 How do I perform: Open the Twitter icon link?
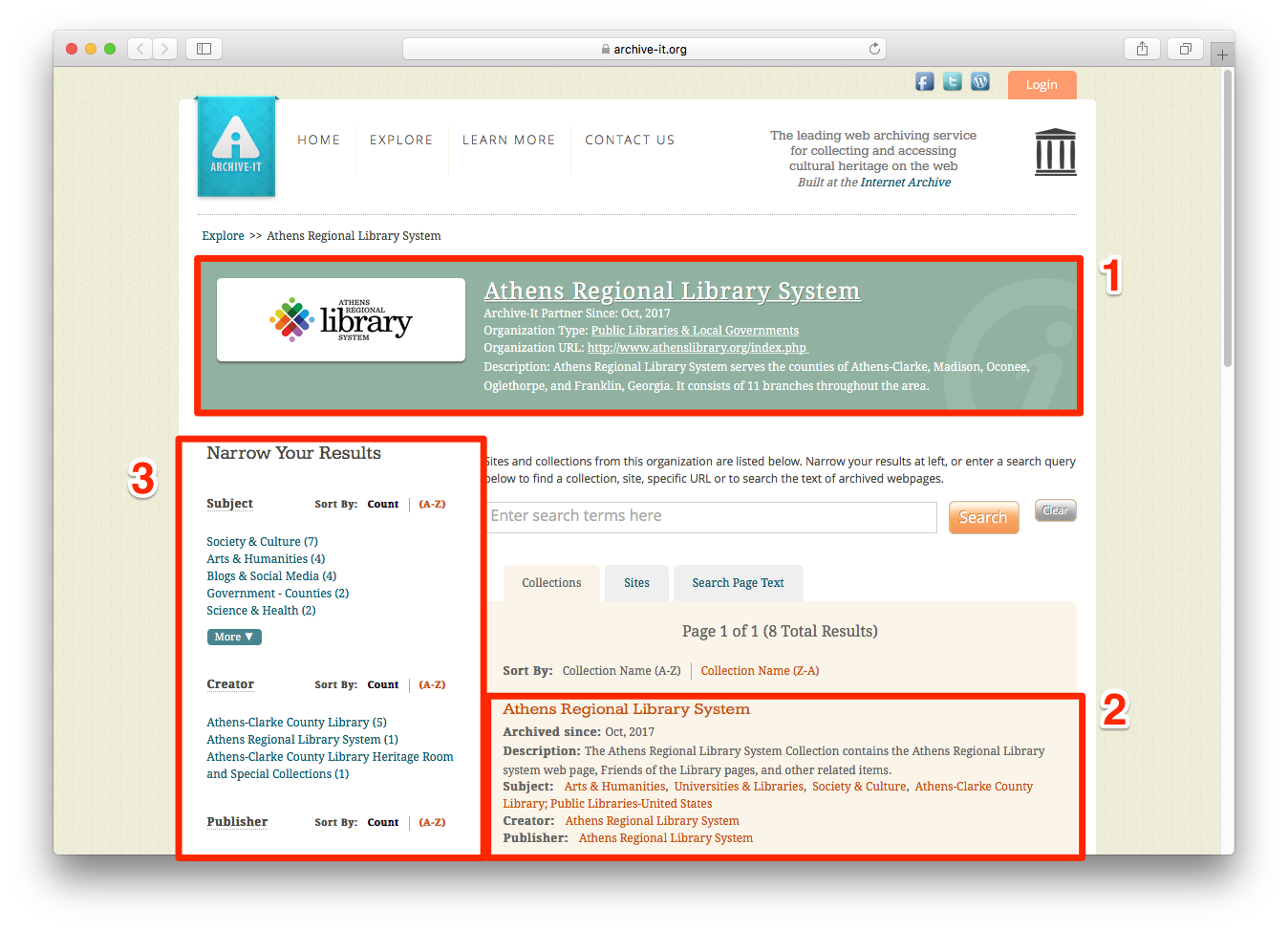(x=952, y=82)
